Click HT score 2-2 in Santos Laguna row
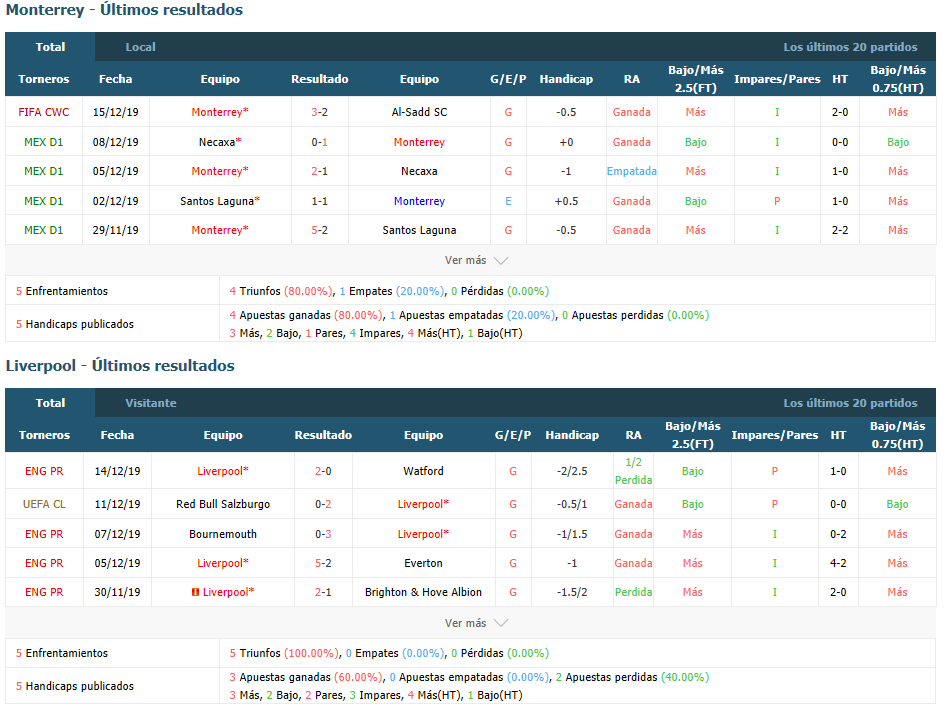 coord(840,231)
